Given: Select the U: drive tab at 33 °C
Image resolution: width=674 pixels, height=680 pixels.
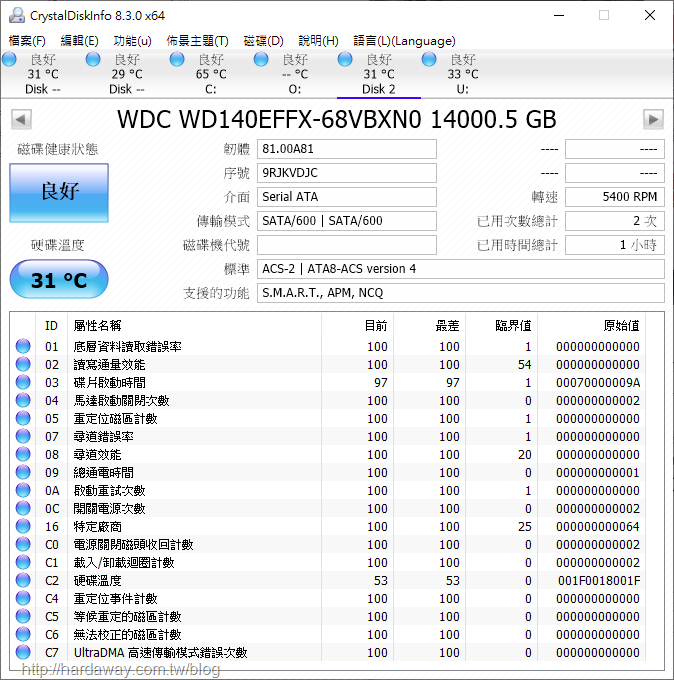Looking at the screenshot, I should point(463,74).
